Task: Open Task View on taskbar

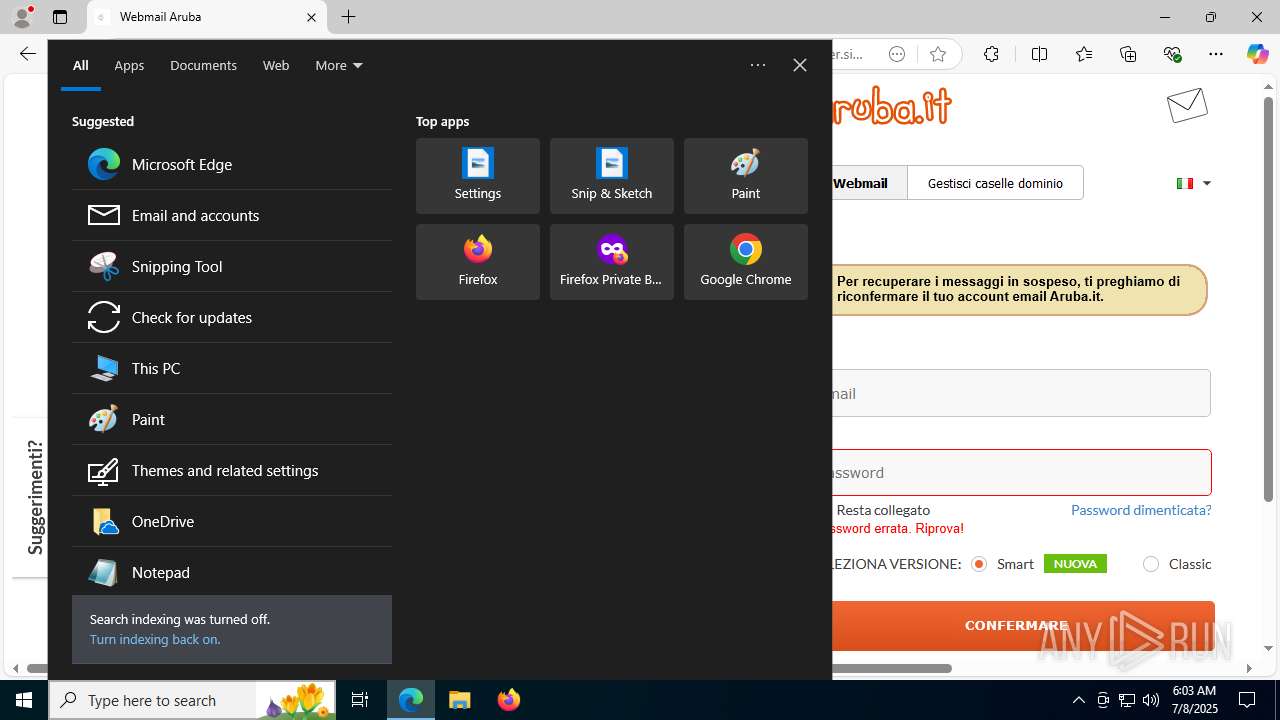Action: (x=360, y=700)
